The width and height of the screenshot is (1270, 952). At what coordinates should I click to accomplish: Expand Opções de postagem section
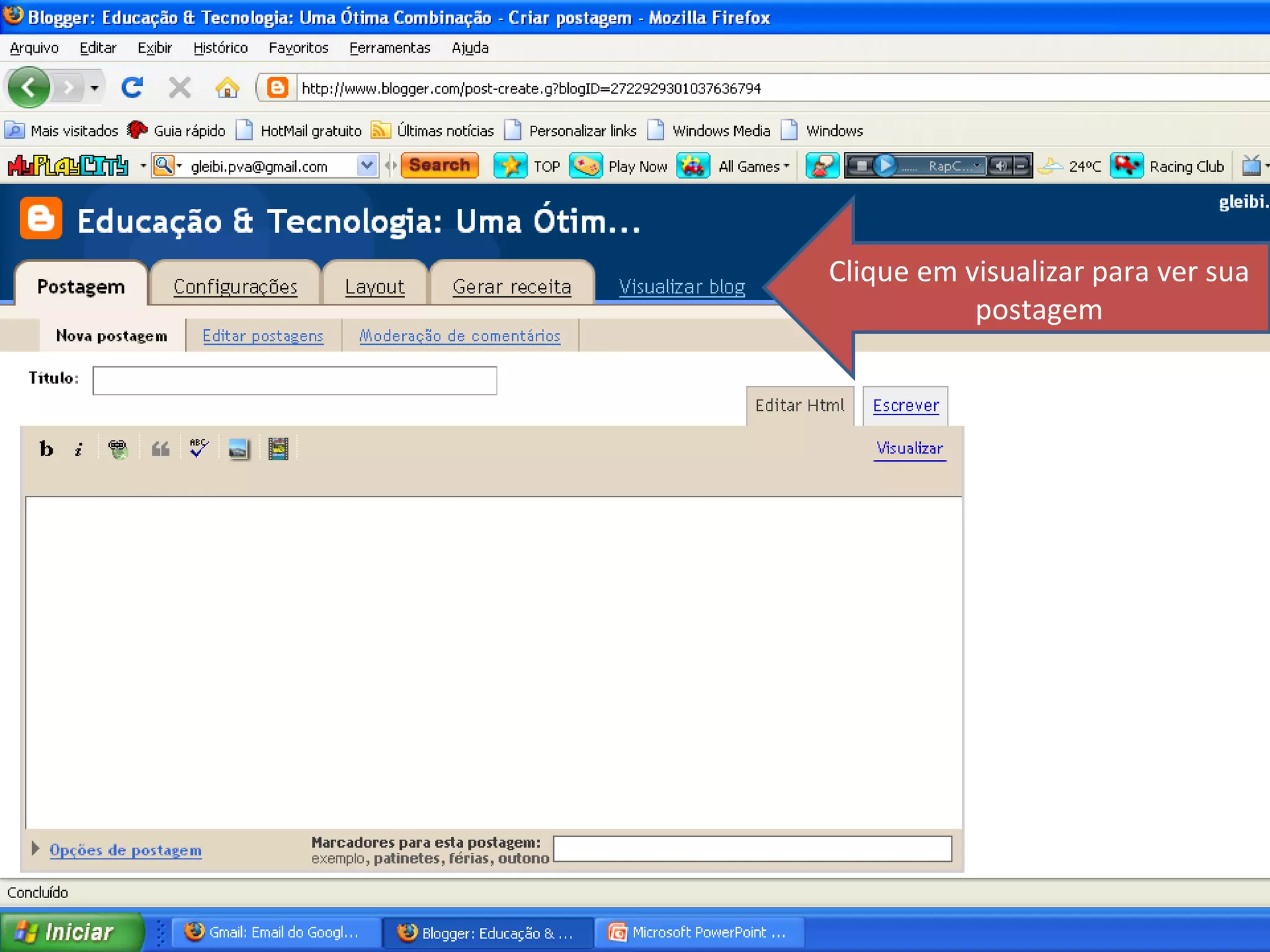pyautogui.click(x=125, y=850)
